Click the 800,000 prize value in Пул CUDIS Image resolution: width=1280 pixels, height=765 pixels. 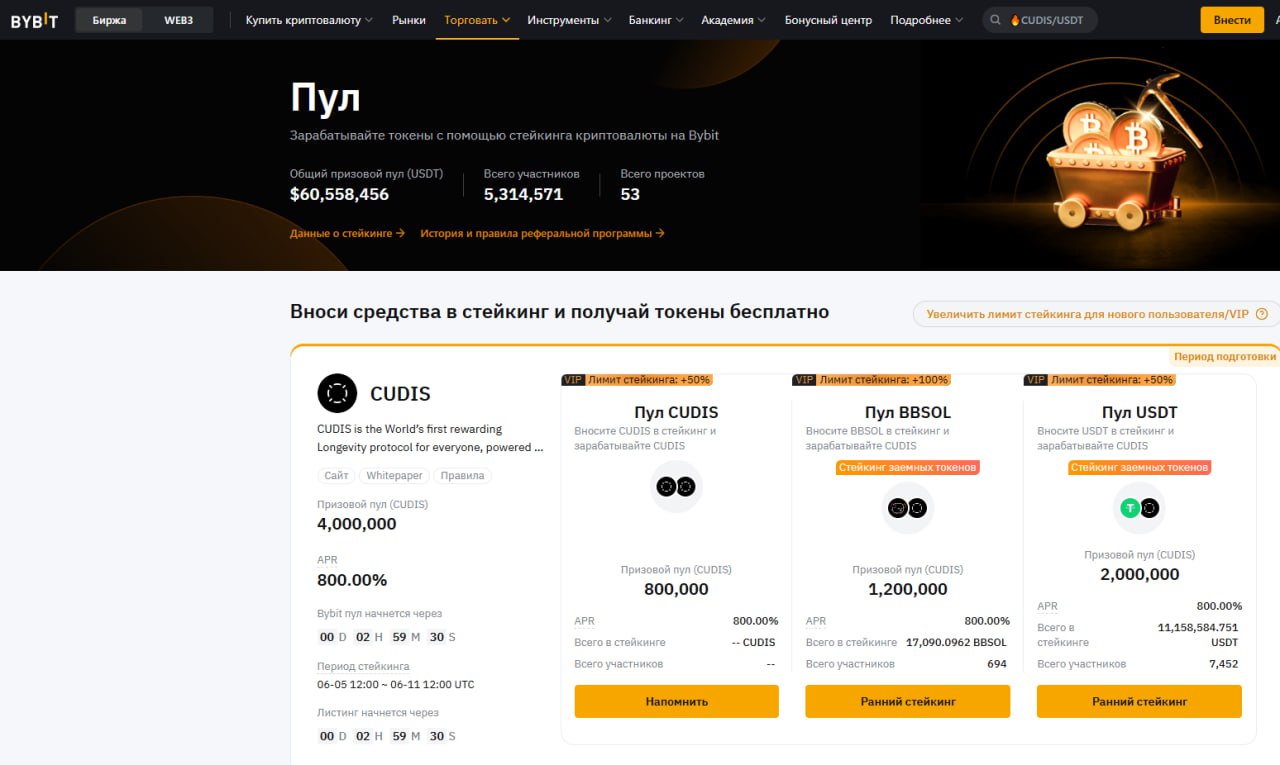(x=676, y=589)
